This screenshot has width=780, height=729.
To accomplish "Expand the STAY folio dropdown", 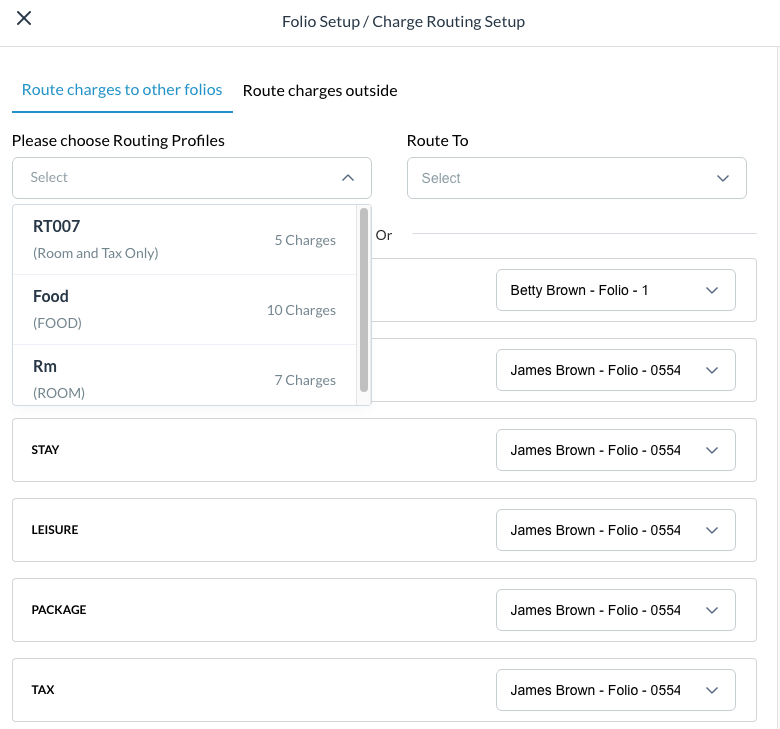I will click(615, 450).
